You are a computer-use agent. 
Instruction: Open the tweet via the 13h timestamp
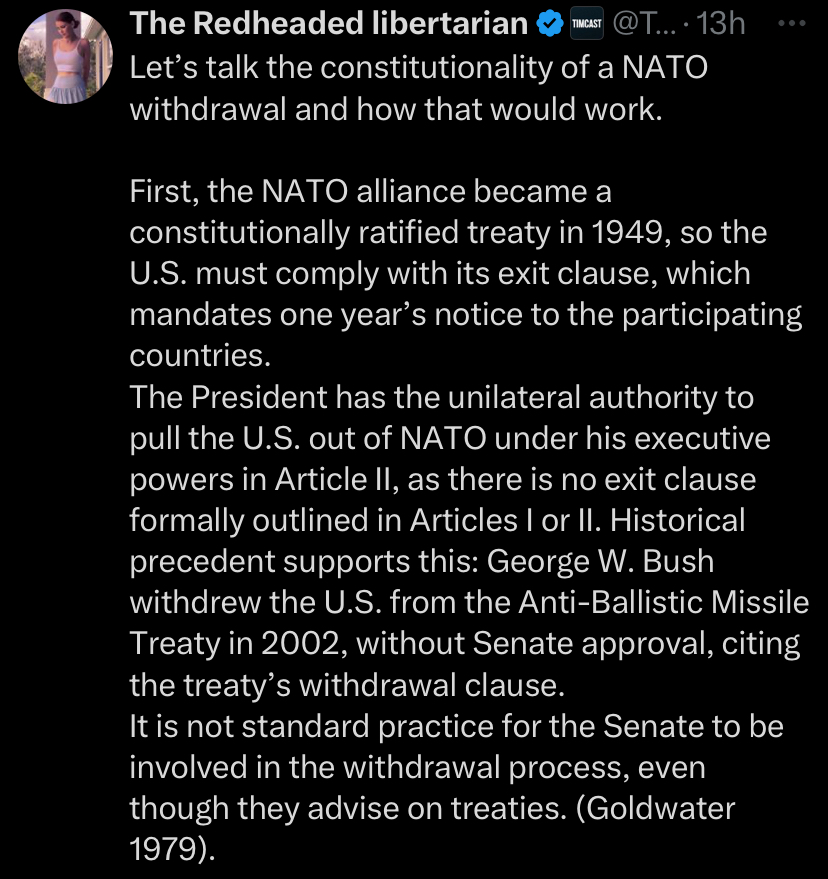pos(721,24)
